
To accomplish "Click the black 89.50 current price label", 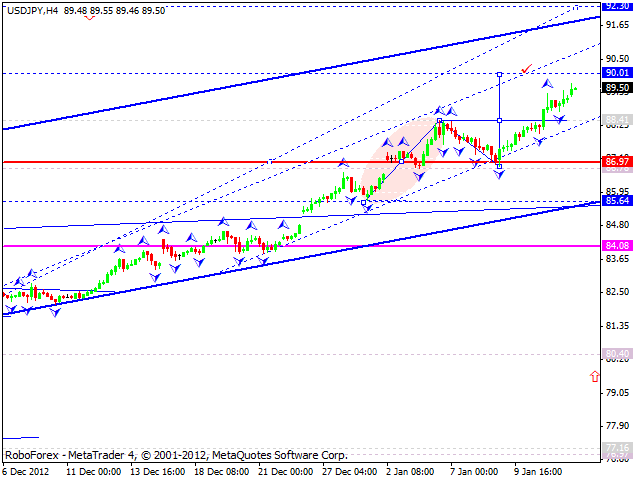I will point(616,87).
